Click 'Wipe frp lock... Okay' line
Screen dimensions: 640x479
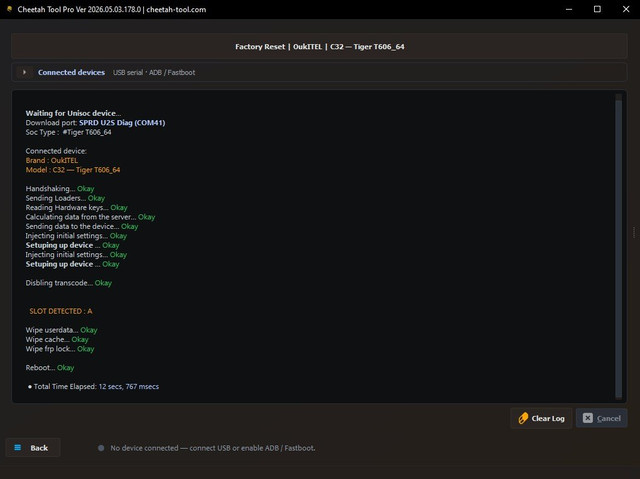60,348
